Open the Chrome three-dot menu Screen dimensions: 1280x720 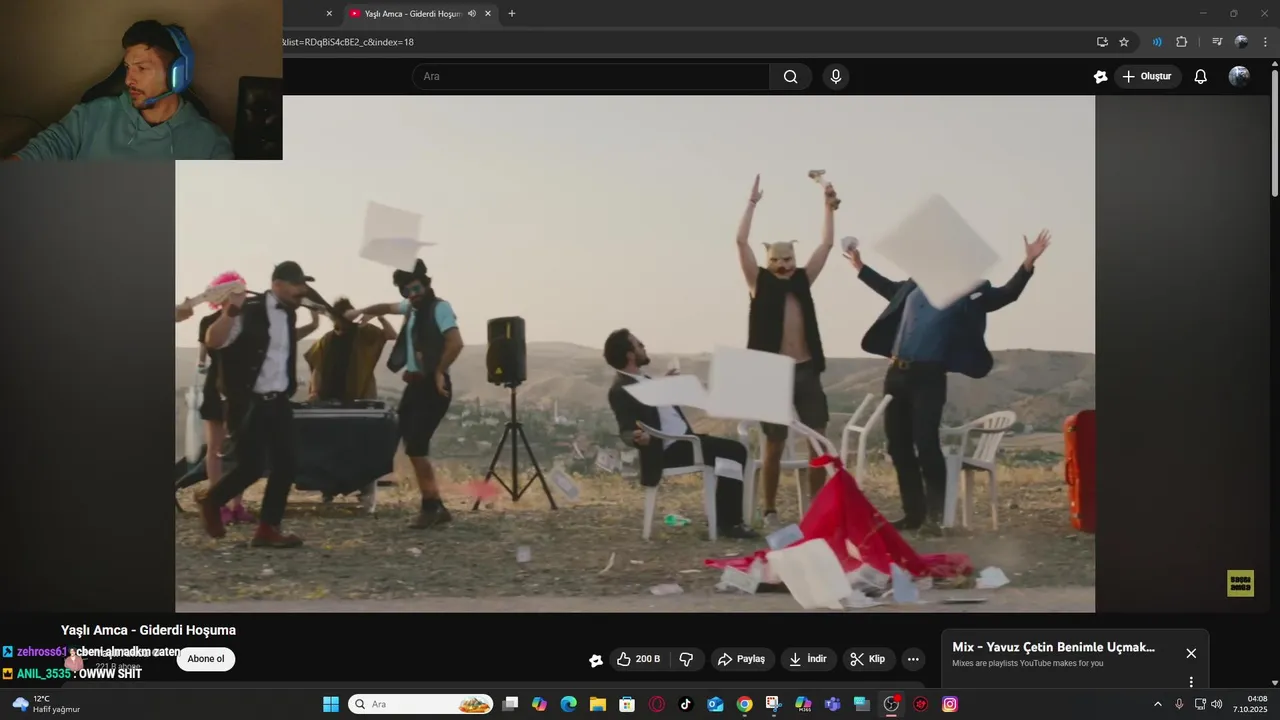1265,42
